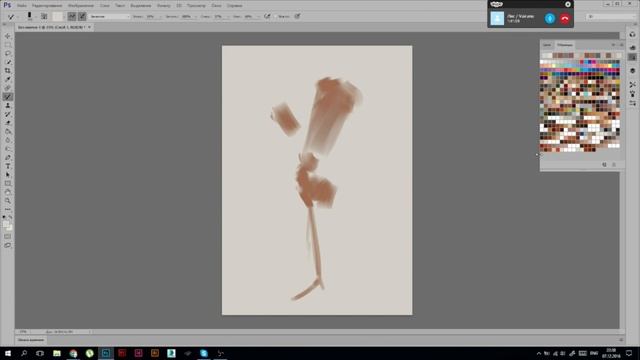Open the mixer brush combination presets dropdown
Screen dimensions: 640x360
(109, 16)
